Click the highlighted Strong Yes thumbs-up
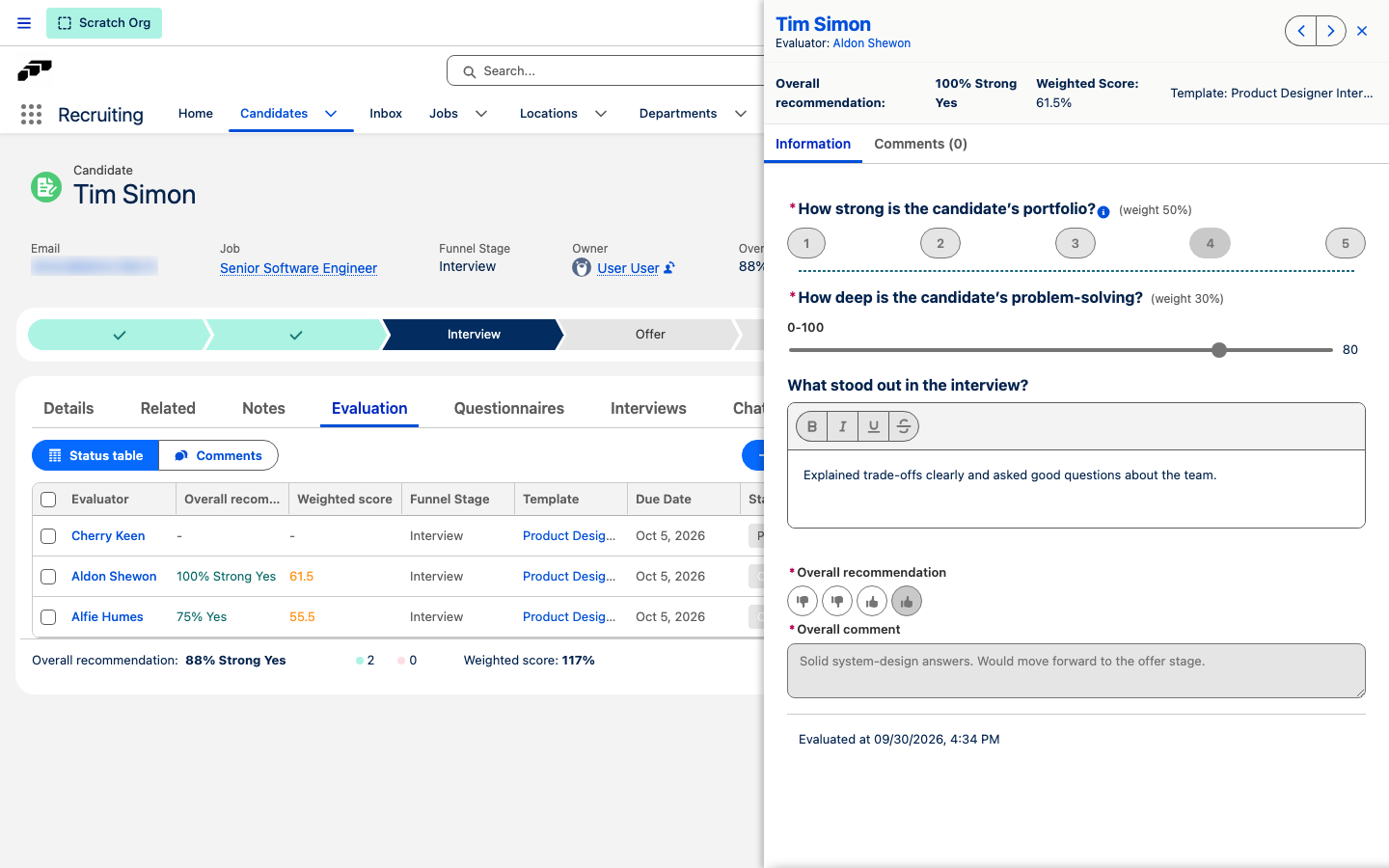This screenshot has width=1389, height=868. click(907, 601)
